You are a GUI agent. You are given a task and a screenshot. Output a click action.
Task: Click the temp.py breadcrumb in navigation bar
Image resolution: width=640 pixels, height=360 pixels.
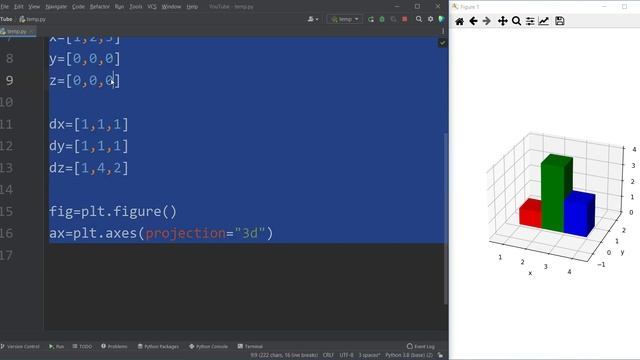click(x=32, y=19)
